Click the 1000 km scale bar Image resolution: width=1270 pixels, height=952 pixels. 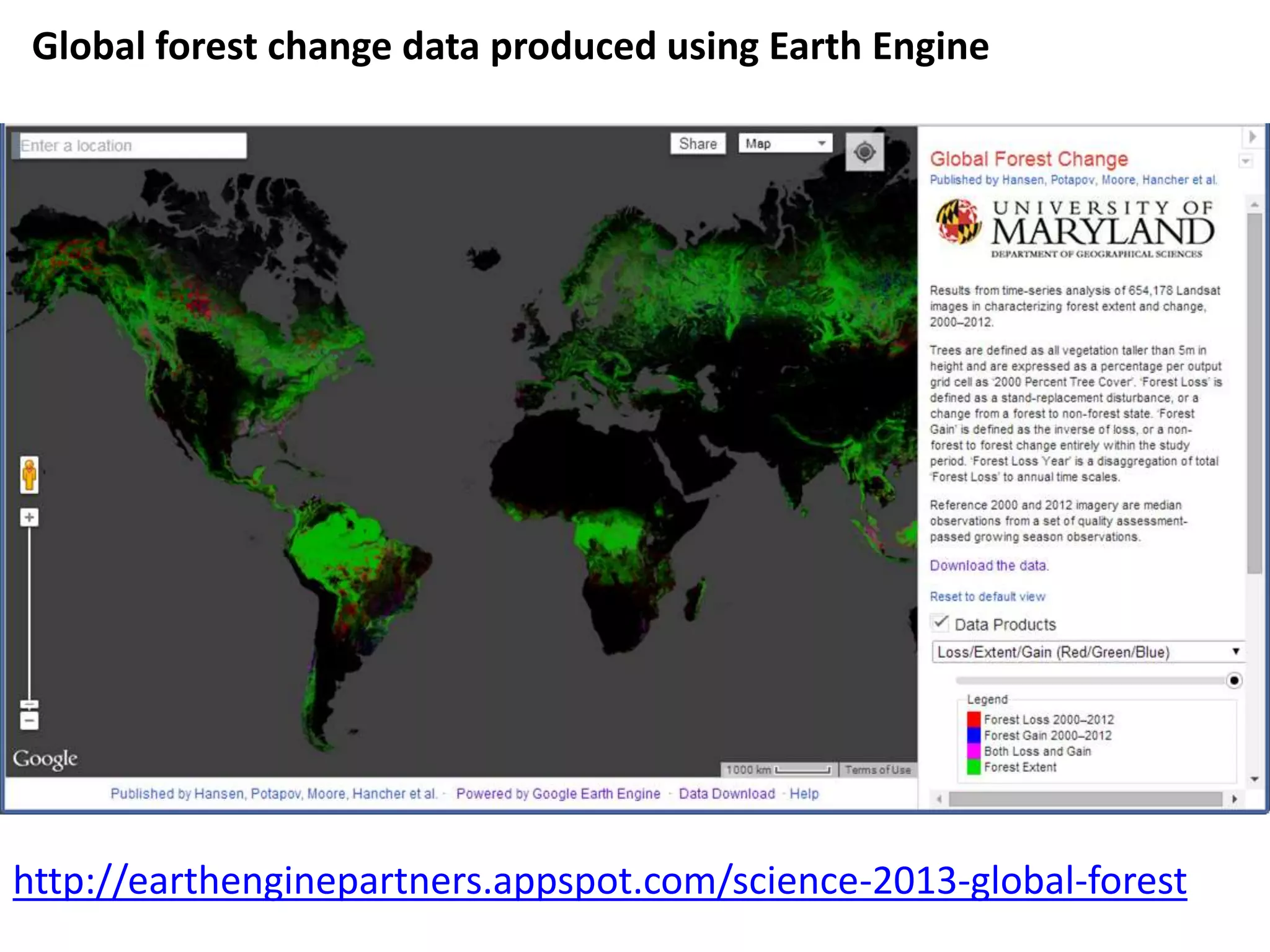(x=778, y=770)
